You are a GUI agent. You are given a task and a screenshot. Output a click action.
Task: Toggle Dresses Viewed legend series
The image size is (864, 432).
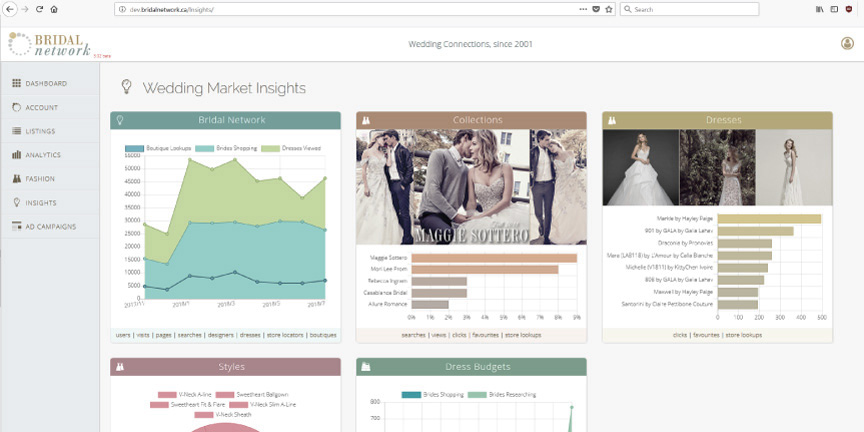coord(290,148)
